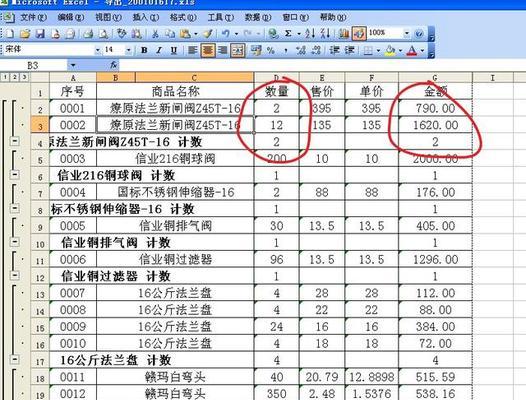The width and height of the screenshot is (526, 400).
Task: Open the 文件 menu
Action: (x=33, y=17)
